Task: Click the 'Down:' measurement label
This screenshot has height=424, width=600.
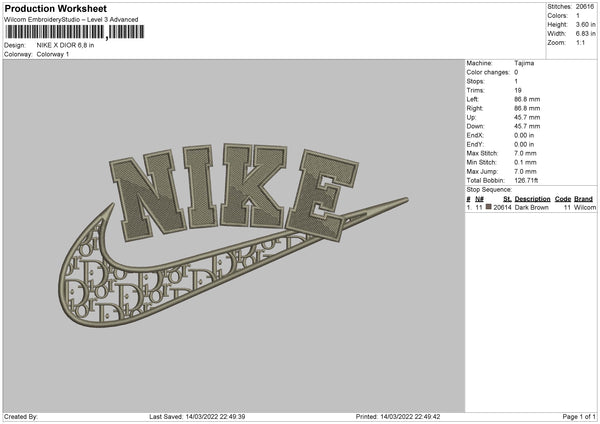Action: tap(475, 126)
